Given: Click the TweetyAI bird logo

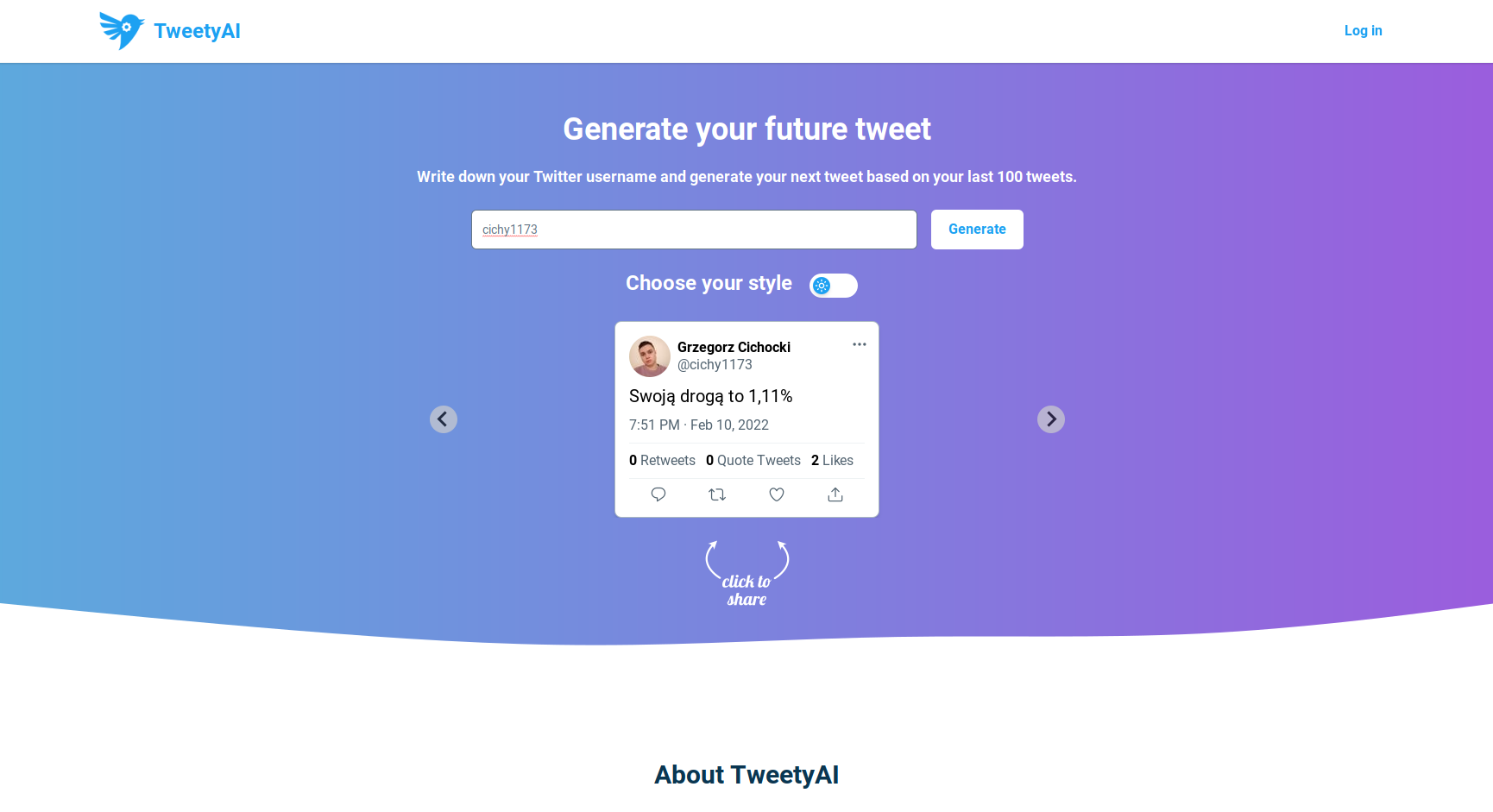Looking at the screenshot, I should pyautogui.click(x=122, y=30).
